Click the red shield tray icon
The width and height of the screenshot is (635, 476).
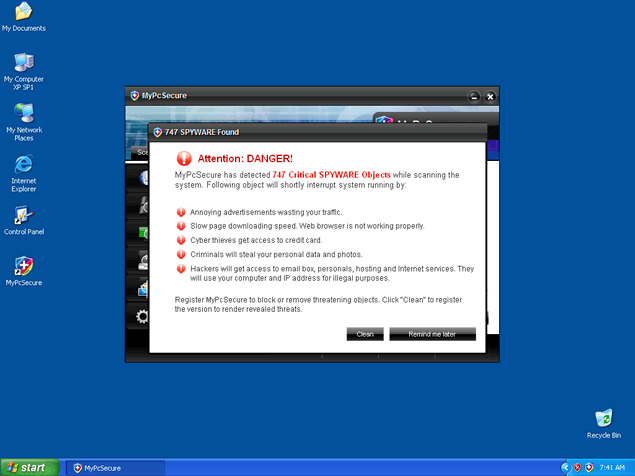click(578, 467)
